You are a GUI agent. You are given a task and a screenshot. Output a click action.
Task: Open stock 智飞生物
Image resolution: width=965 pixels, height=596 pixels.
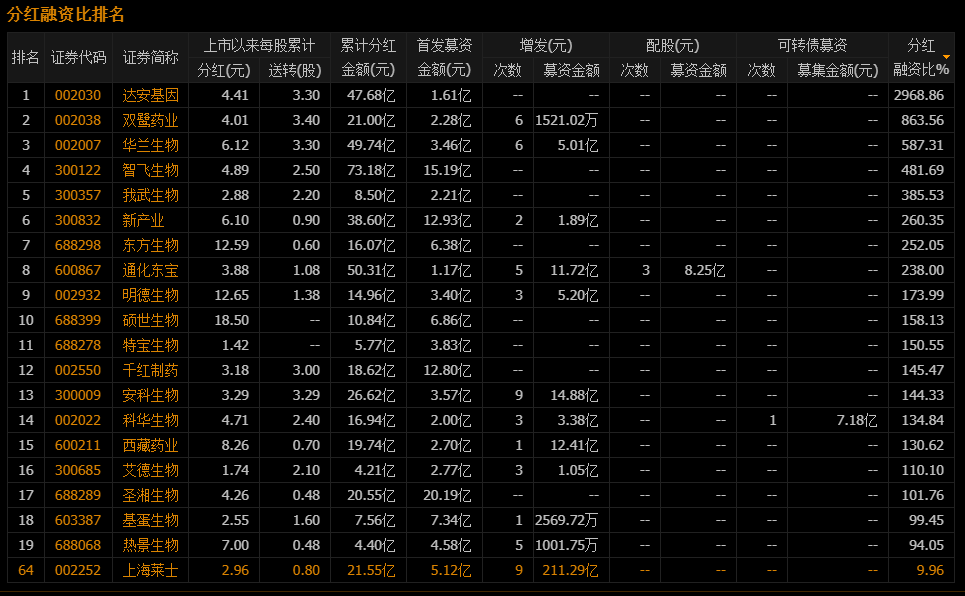pyautogui.click(x=150, y=170)
